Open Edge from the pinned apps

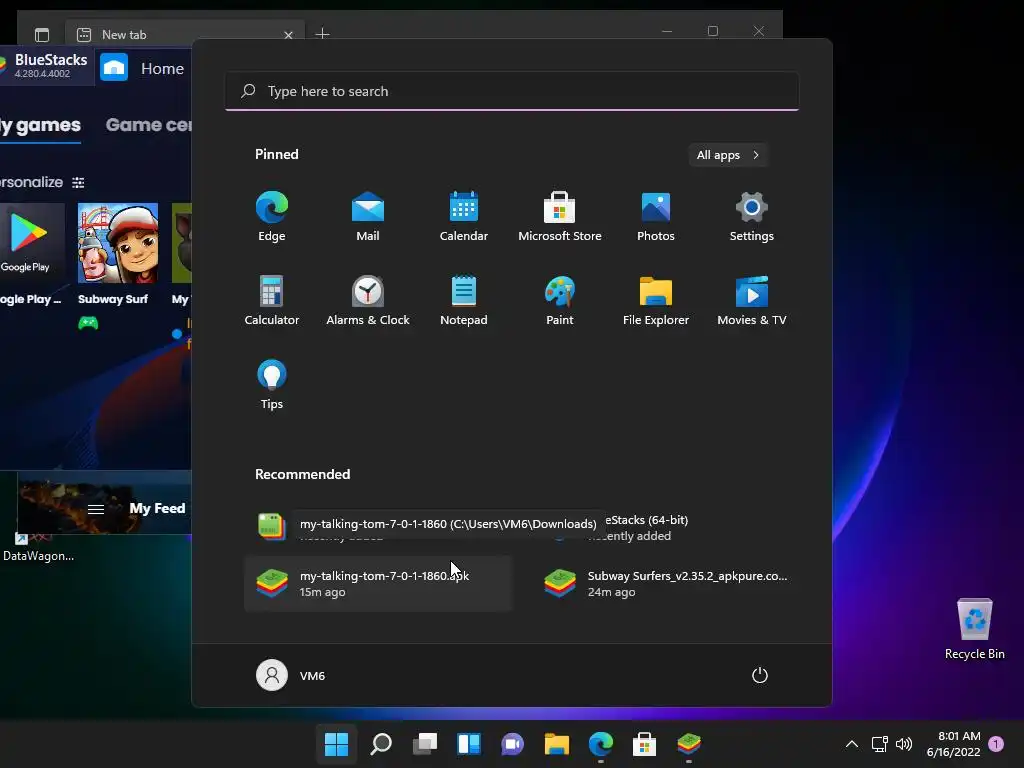point(272,216)
